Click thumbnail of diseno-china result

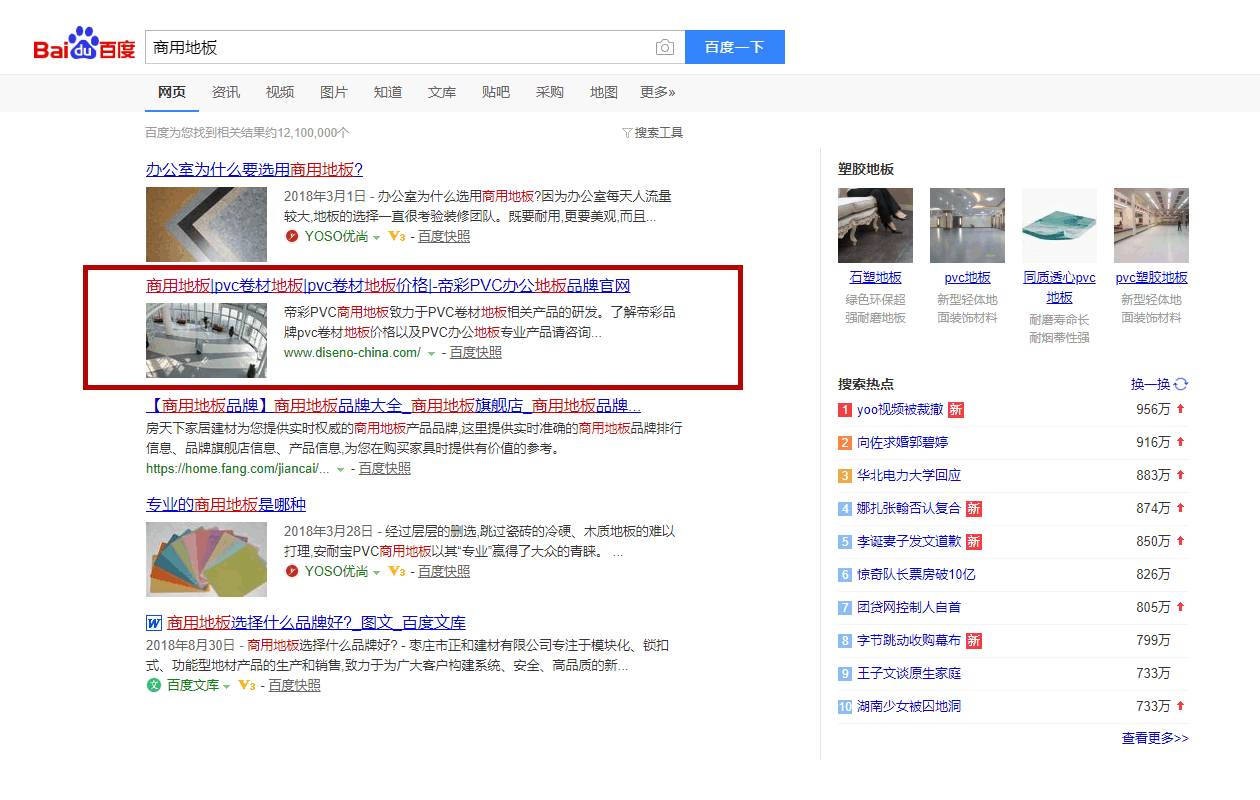[206, 340]
